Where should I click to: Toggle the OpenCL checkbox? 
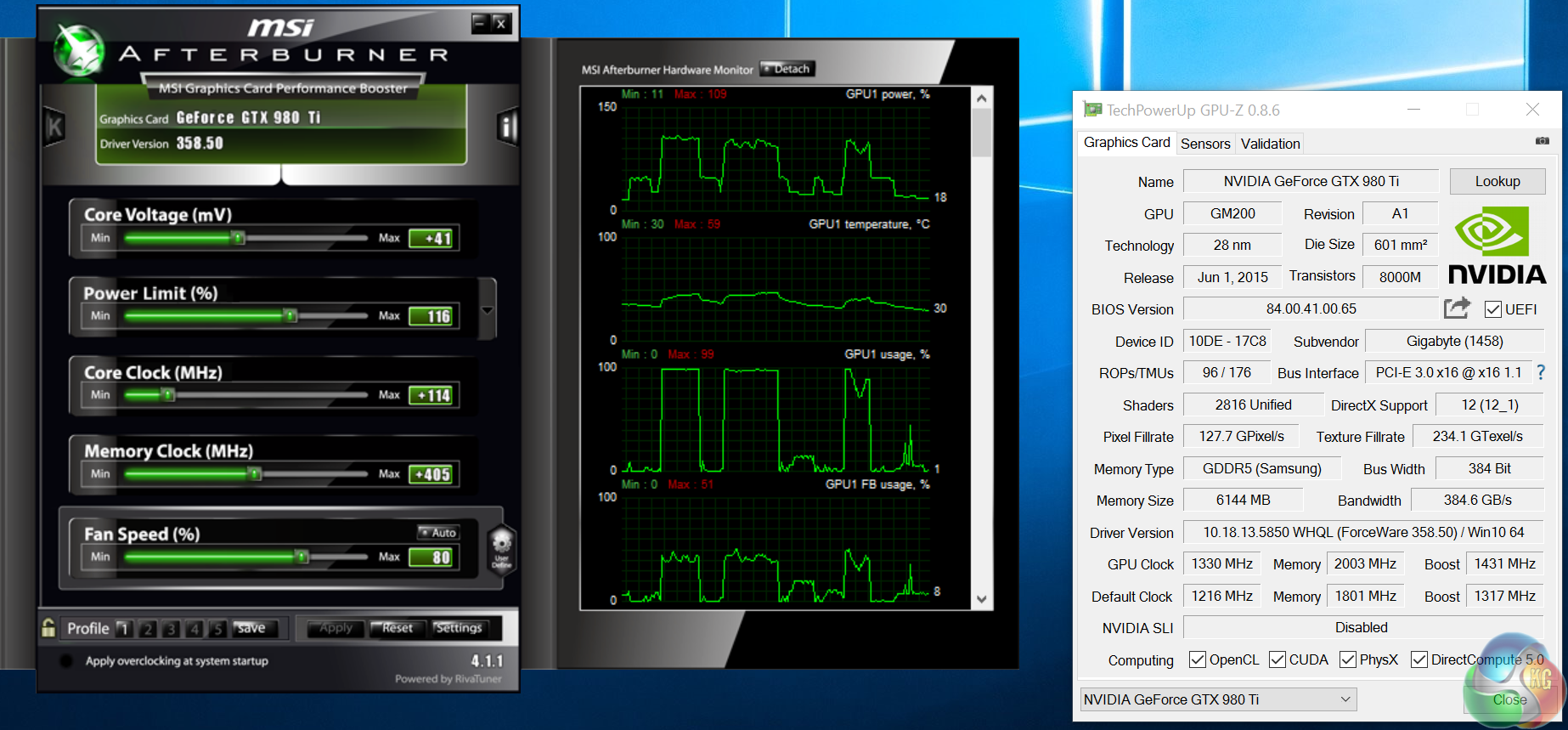(x=1198, y=659)
